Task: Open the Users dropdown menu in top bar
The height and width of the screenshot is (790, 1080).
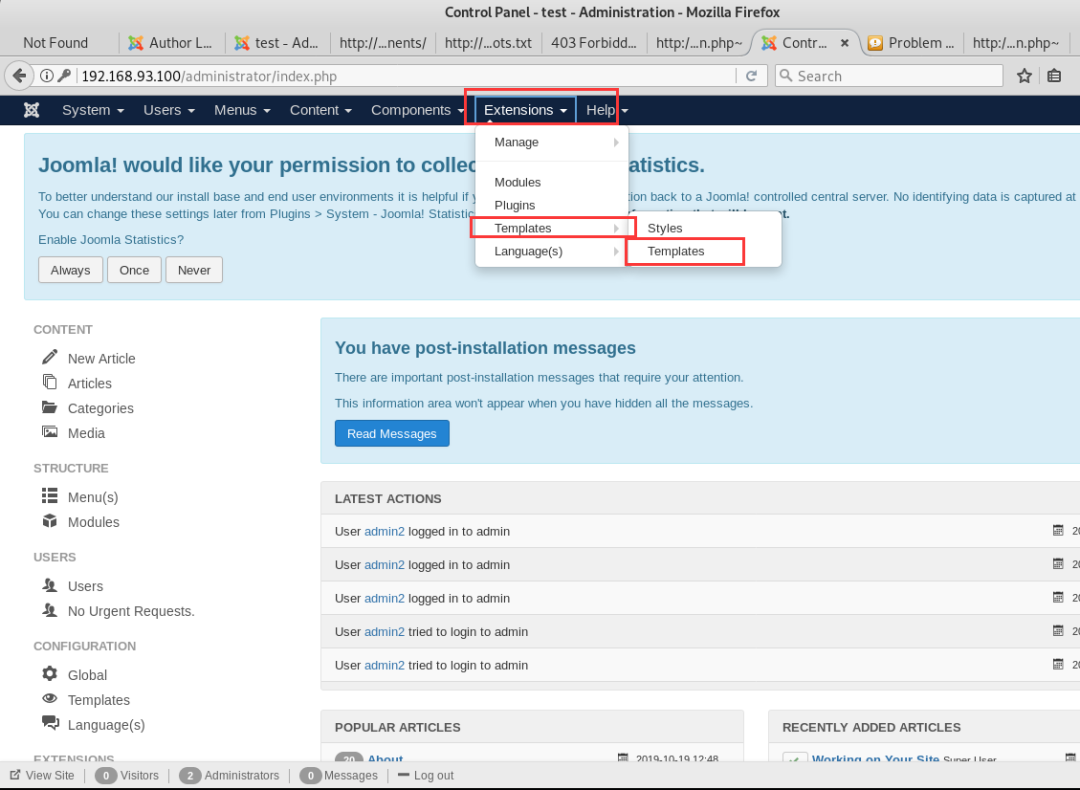Action: coord(169,110)
